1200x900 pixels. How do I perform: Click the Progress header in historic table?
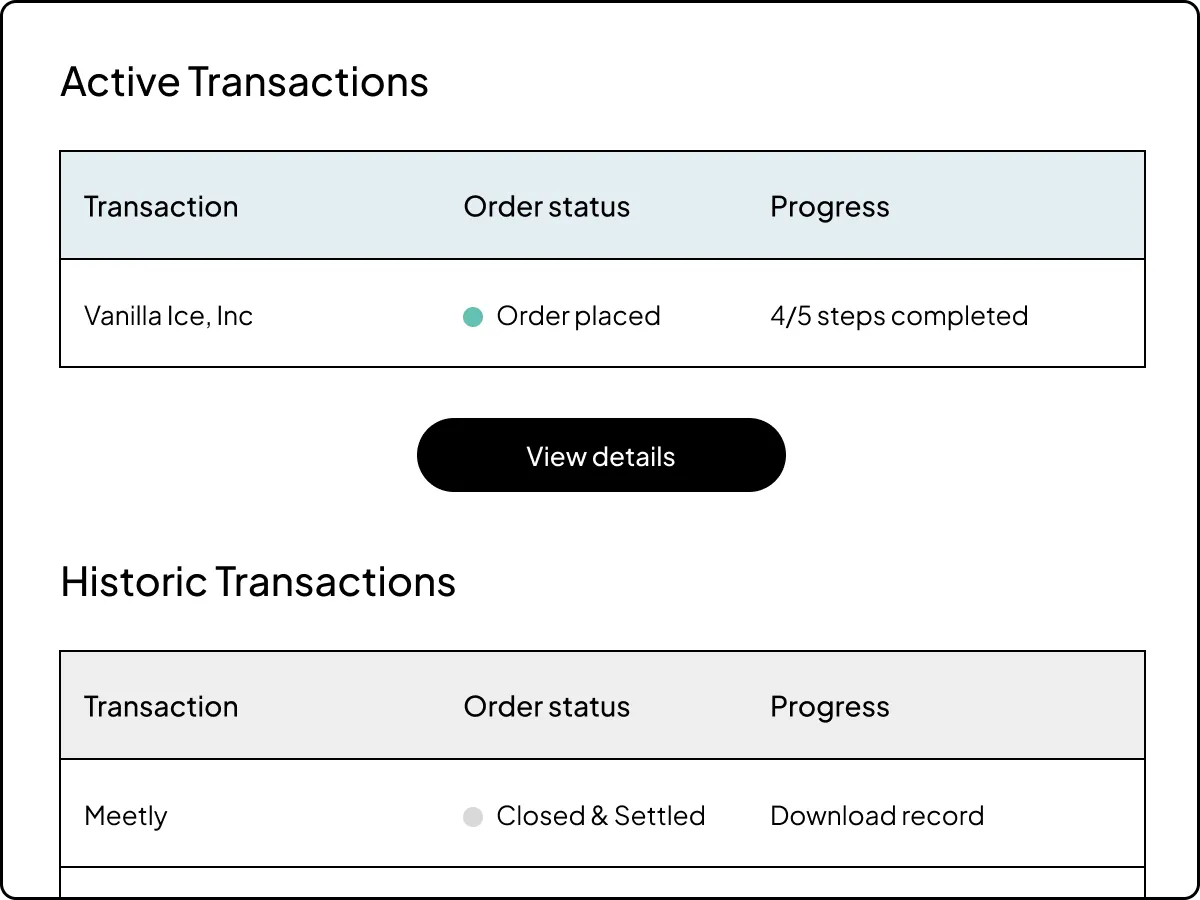coord(829,706)
